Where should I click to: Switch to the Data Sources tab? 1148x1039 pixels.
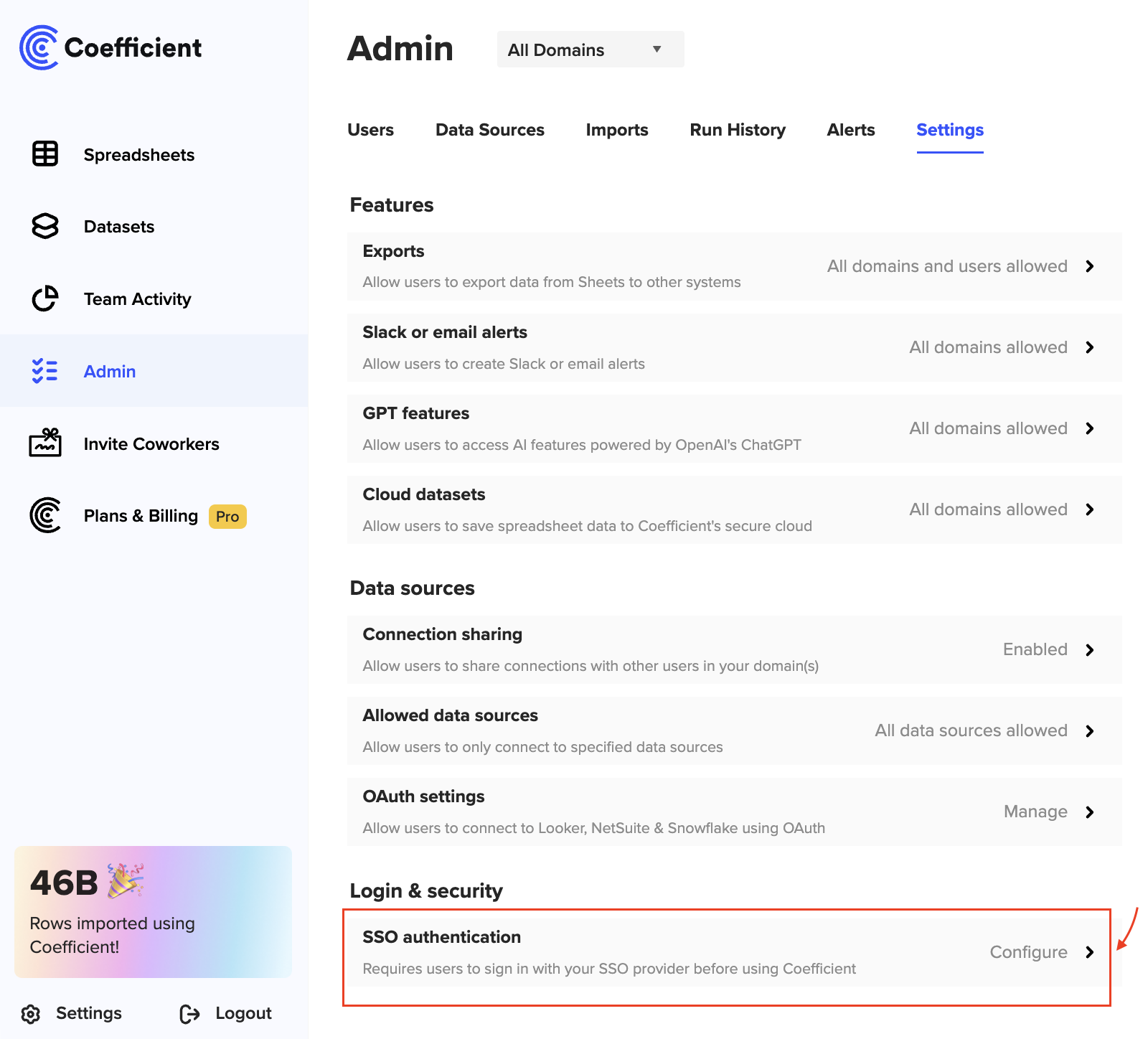[489, 130]
